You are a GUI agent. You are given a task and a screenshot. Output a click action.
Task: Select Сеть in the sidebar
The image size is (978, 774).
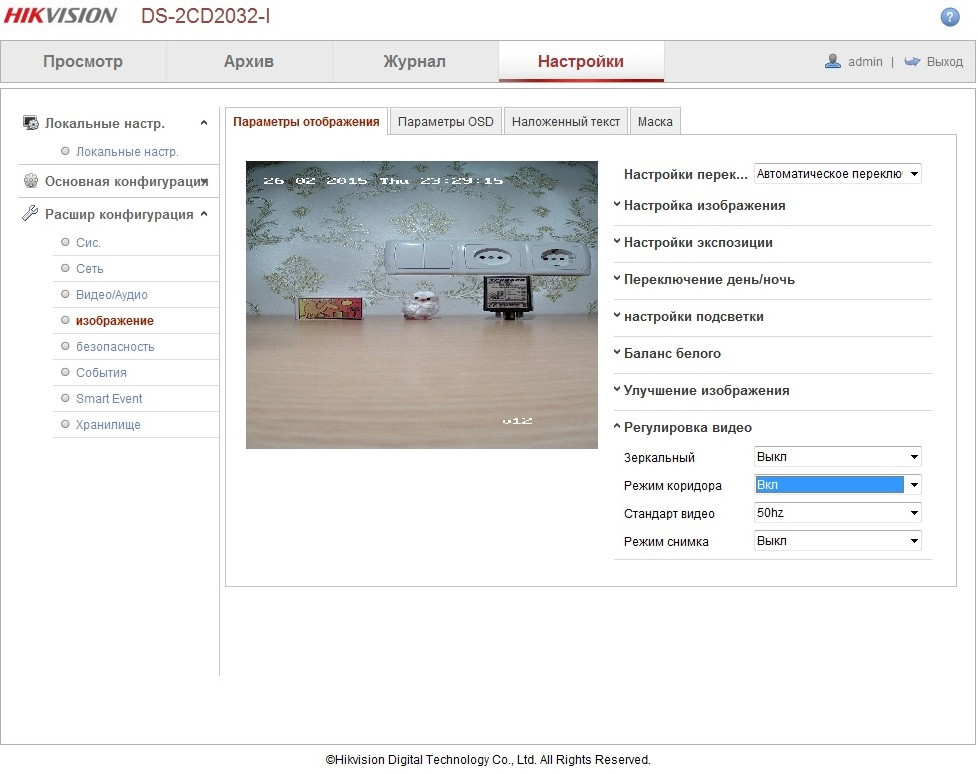(x=90, y=269)
